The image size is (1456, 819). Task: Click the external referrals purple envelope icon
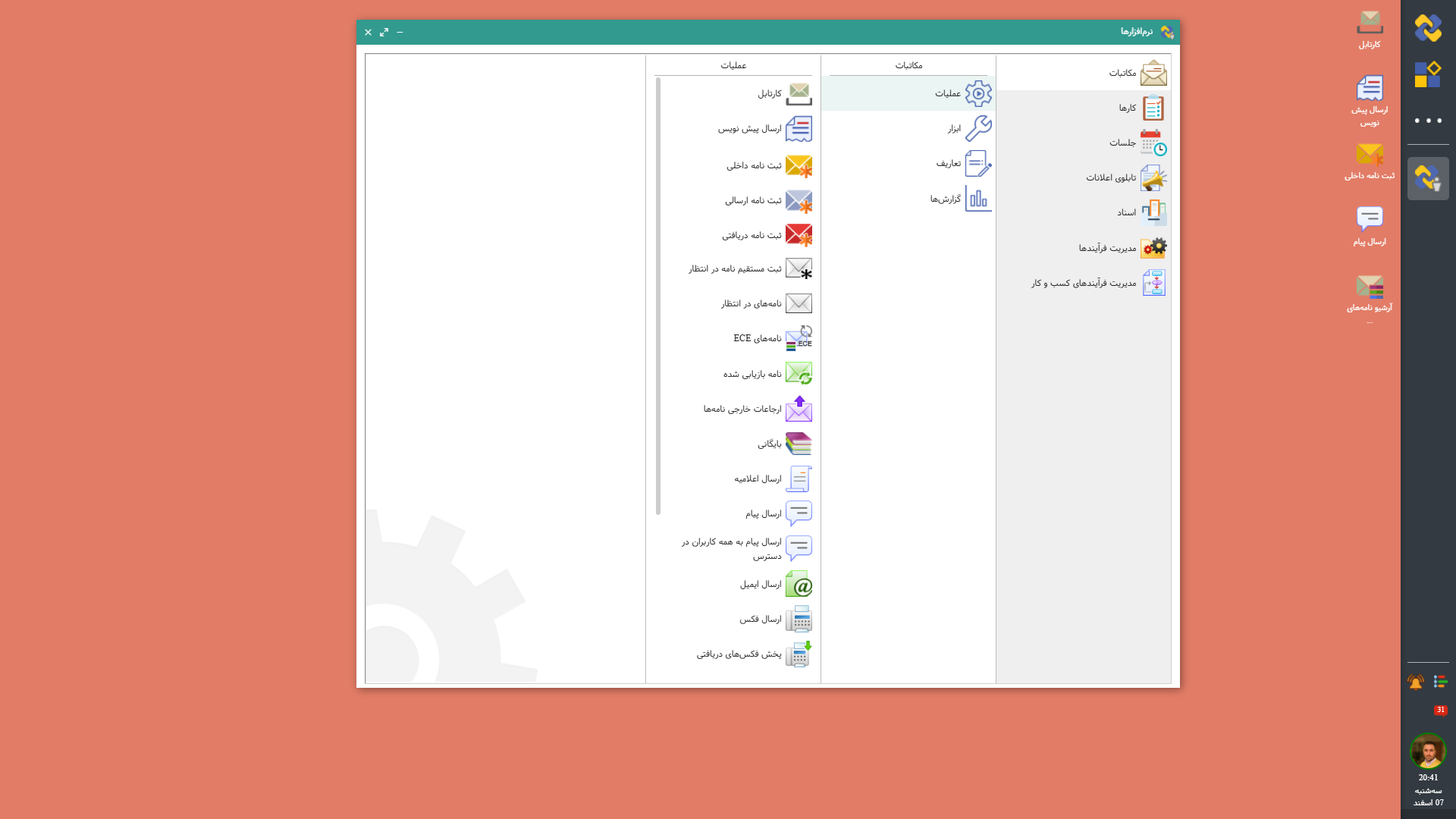coord(799,409)
